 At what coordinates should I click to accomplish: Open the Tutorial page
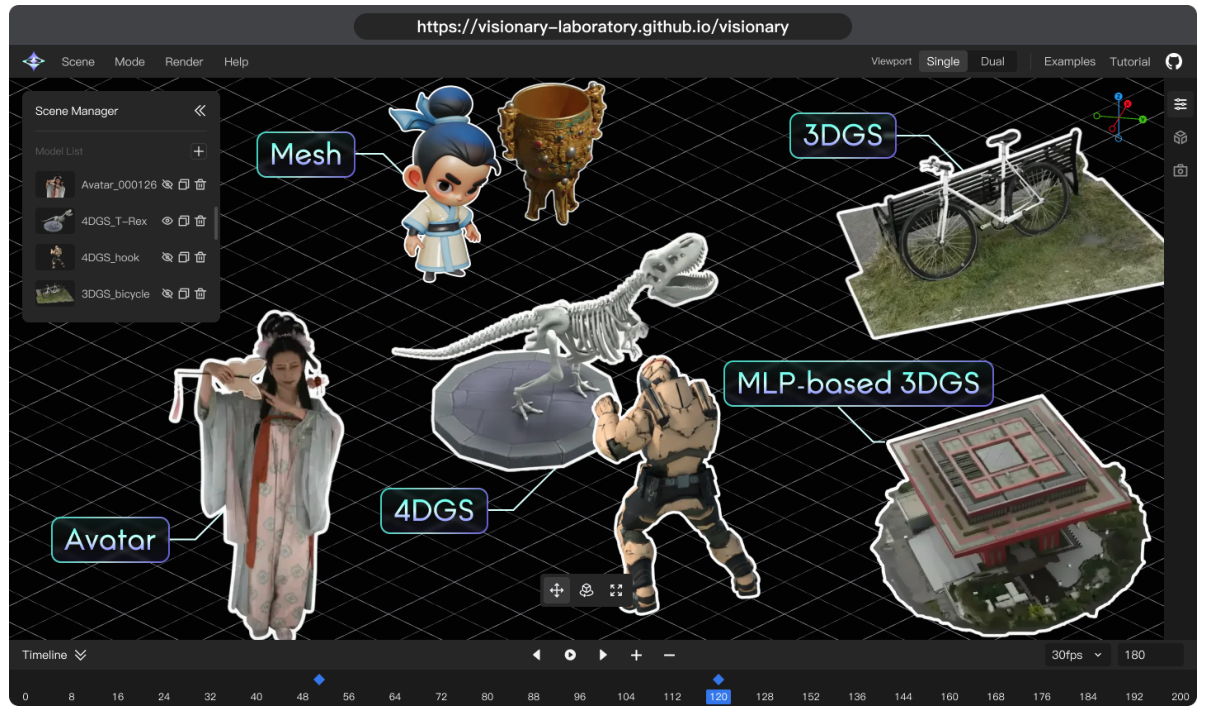1130,61
